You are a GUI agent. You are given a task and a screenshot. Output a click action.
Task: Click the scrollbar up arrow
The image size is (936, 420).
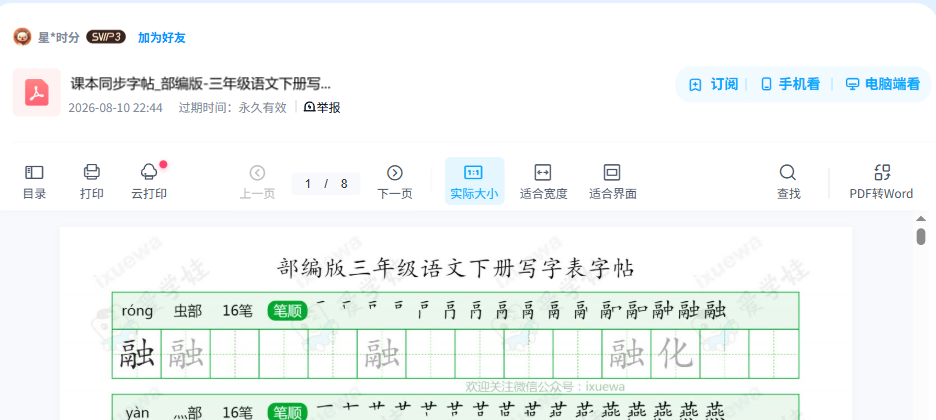click(921, 219)
